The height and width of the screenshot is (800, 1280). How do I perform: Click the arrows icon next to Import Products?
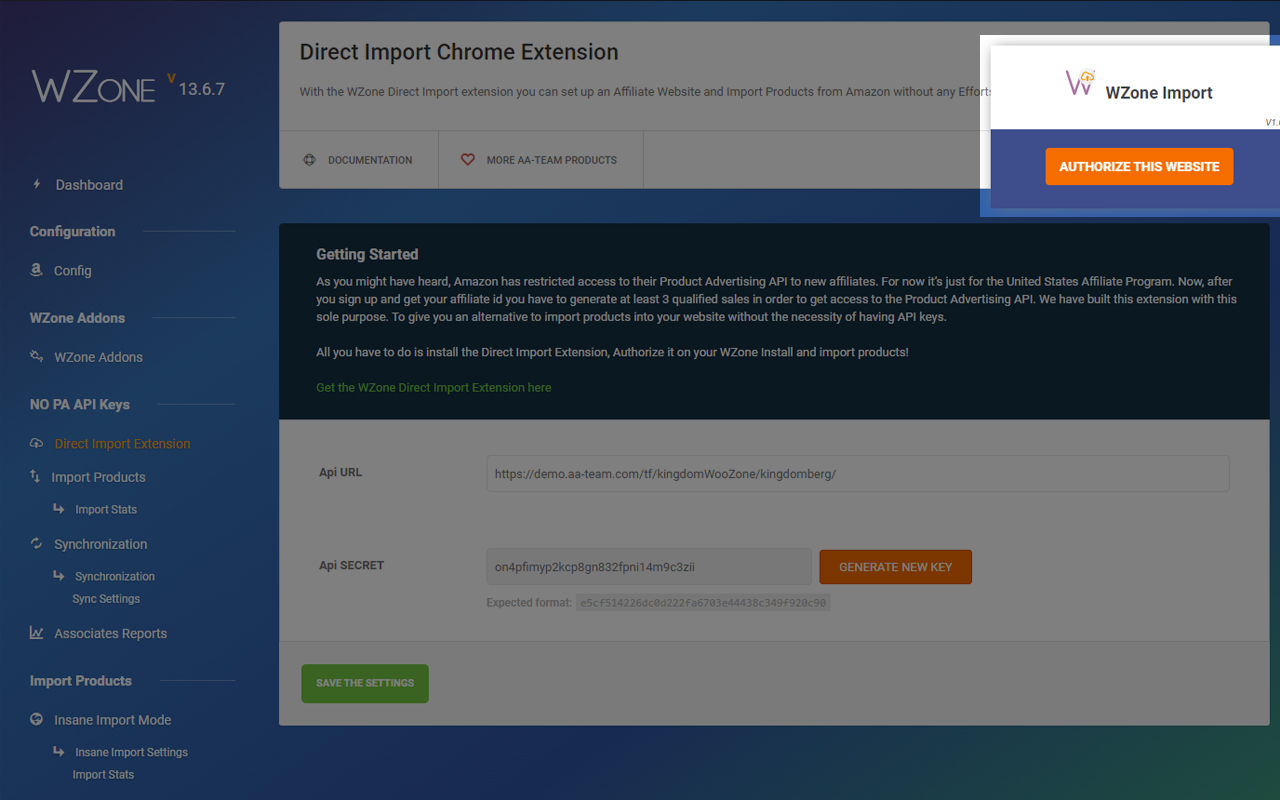(35, 476)
